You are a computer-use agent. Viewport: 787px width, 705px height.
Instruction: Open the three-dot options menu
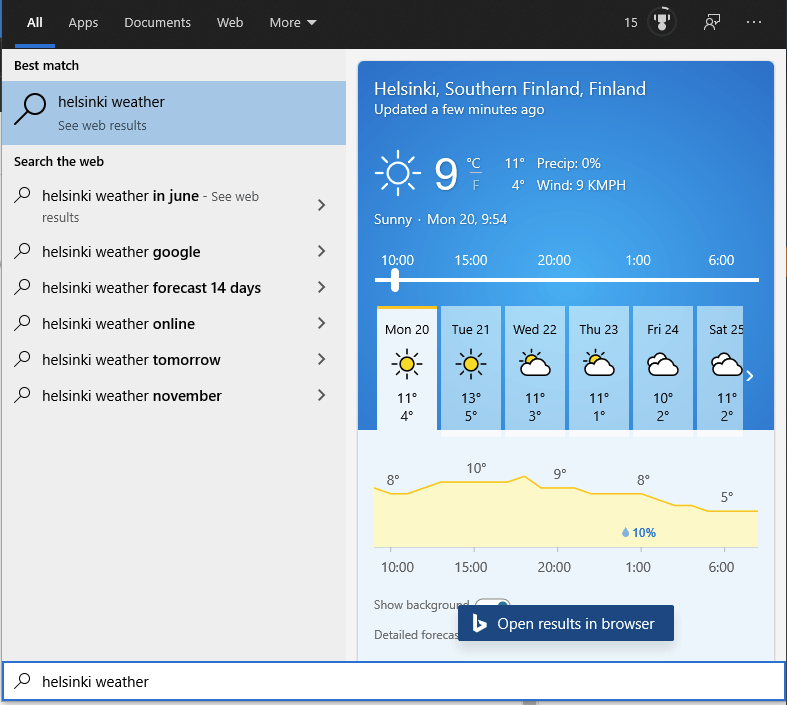coord(753,22)
